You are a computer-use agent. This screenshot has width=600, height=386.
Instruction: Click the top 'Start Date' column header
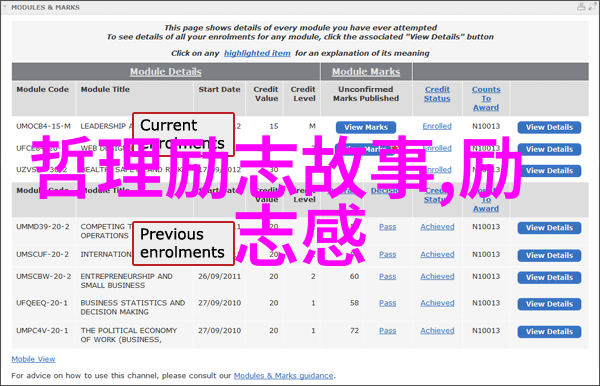[219, 89]
